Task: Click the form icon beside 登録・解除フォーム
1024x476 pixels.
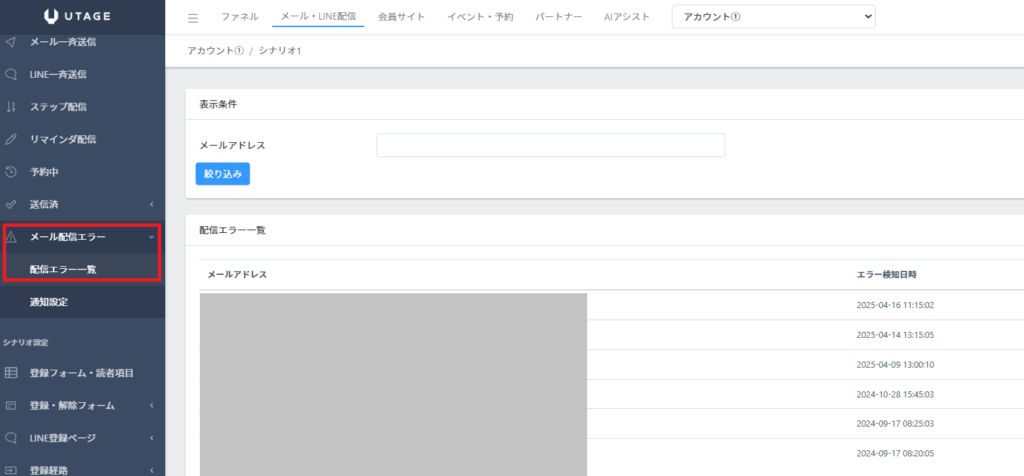Action: point(10,405)
